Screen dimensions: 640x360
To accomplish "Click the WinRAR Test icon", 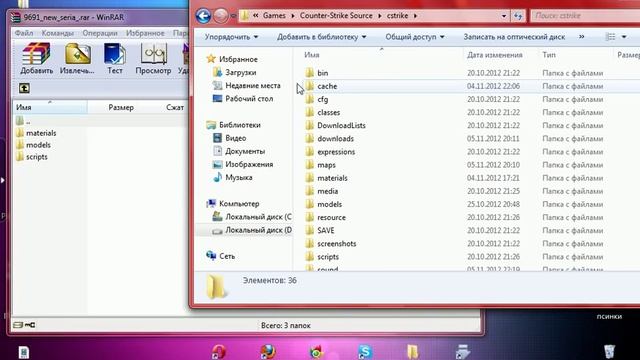I will [x=115, y=59].
